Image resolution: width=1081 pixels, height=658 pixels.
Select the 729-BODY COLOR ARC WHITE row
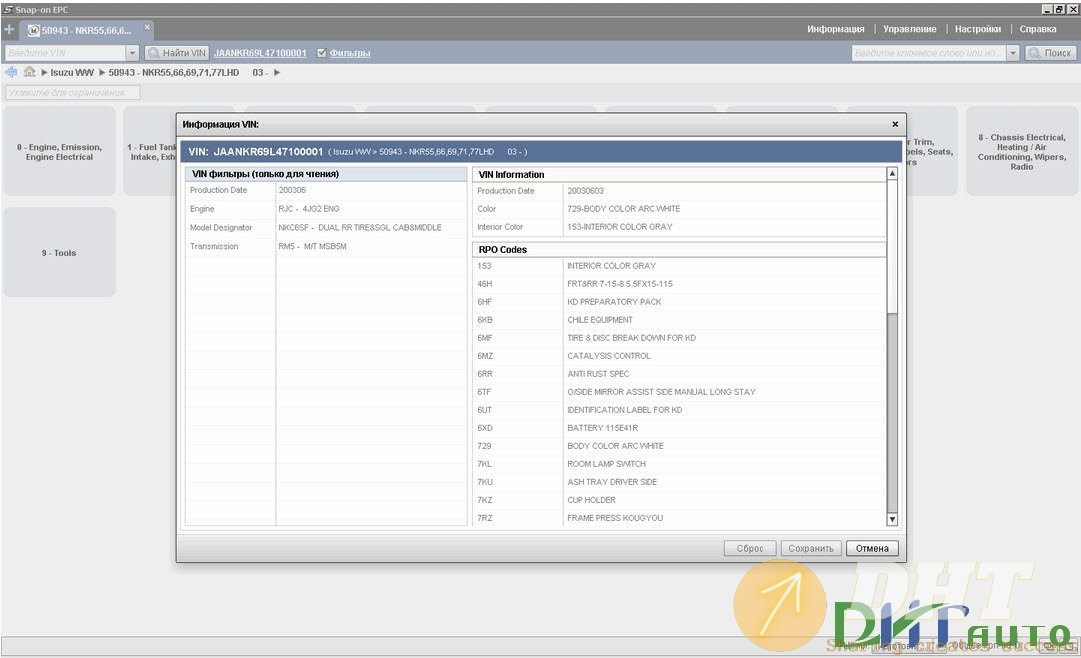click(679, 209)
